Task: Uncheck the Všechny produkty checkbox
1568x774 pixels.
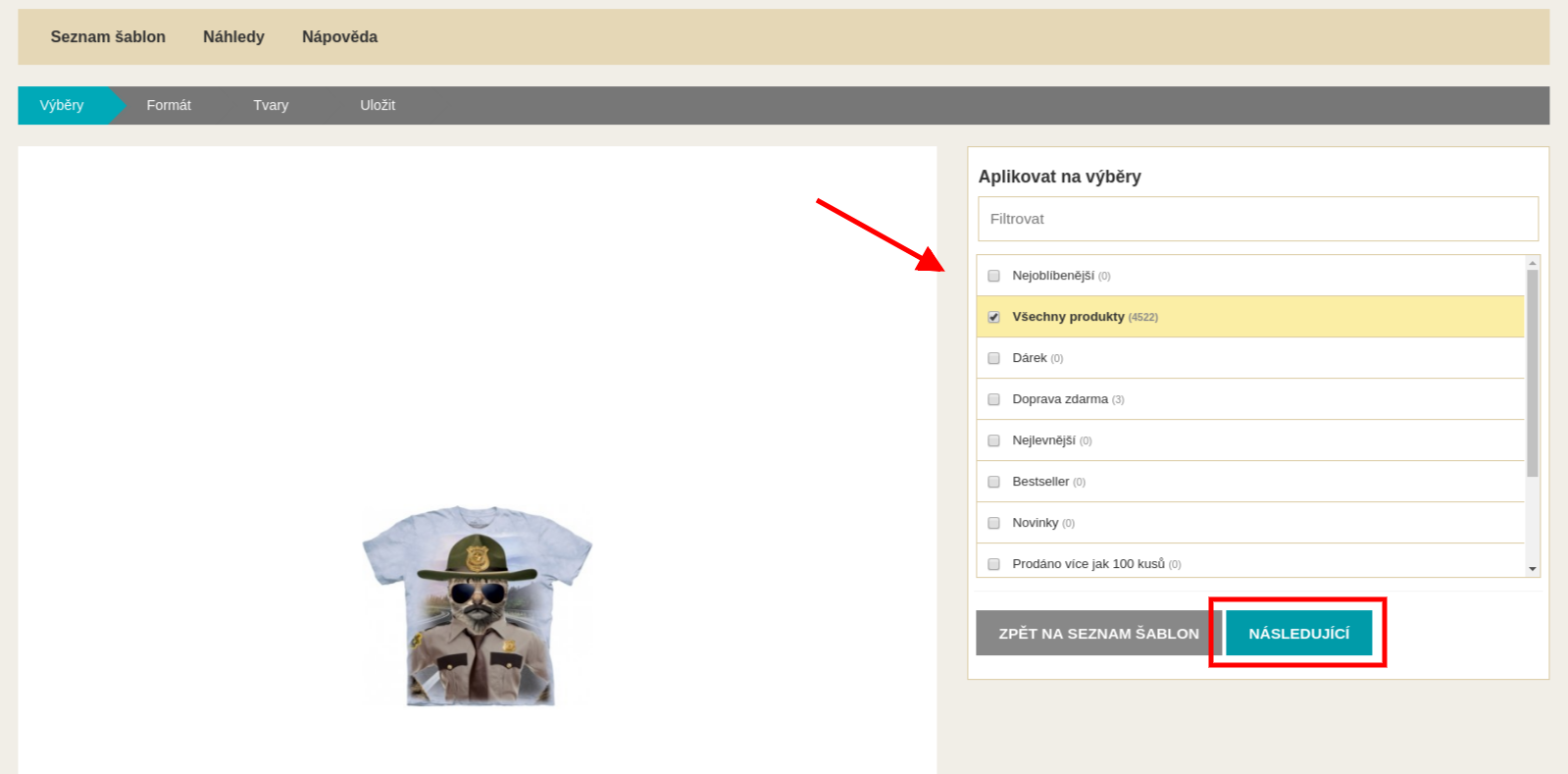Action: pyautogui.click(x=993, y=317)
